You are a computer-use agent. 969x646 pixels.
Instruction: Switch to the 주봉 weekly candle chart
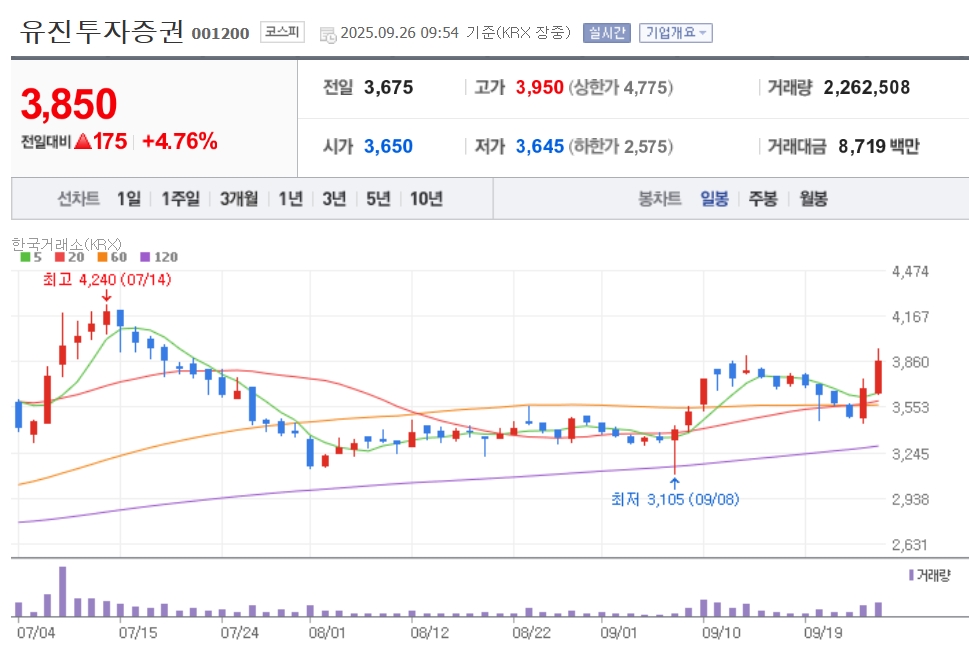tap(763, 198)
